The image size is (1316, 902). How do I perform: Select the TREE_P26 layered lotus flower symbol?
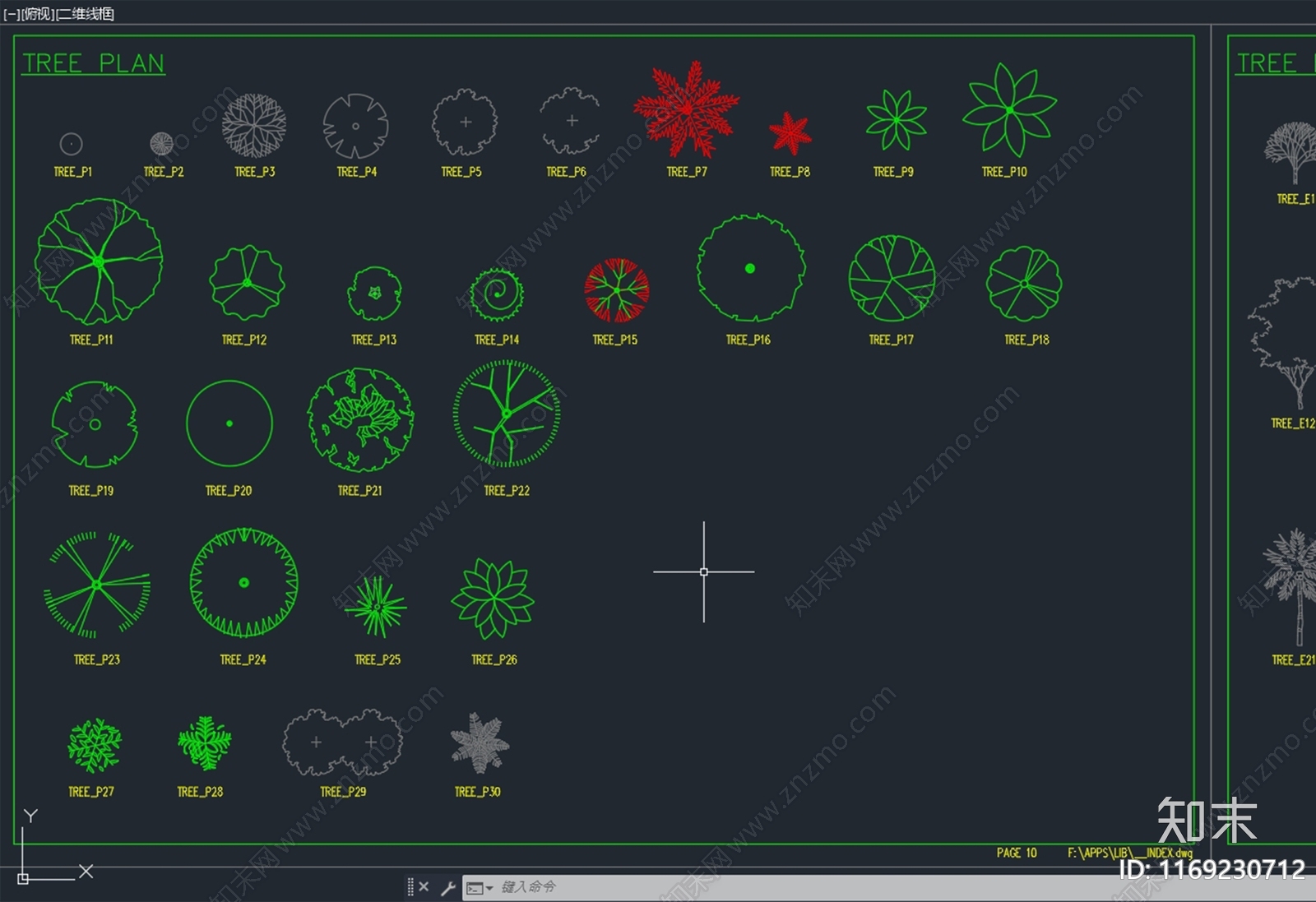[493, 599]
